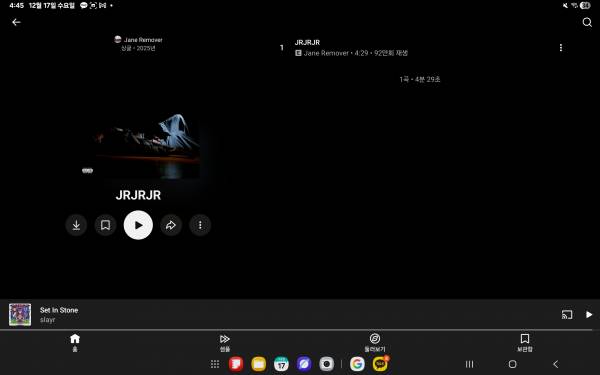Open more options under album title

click(x=200, y=225)
